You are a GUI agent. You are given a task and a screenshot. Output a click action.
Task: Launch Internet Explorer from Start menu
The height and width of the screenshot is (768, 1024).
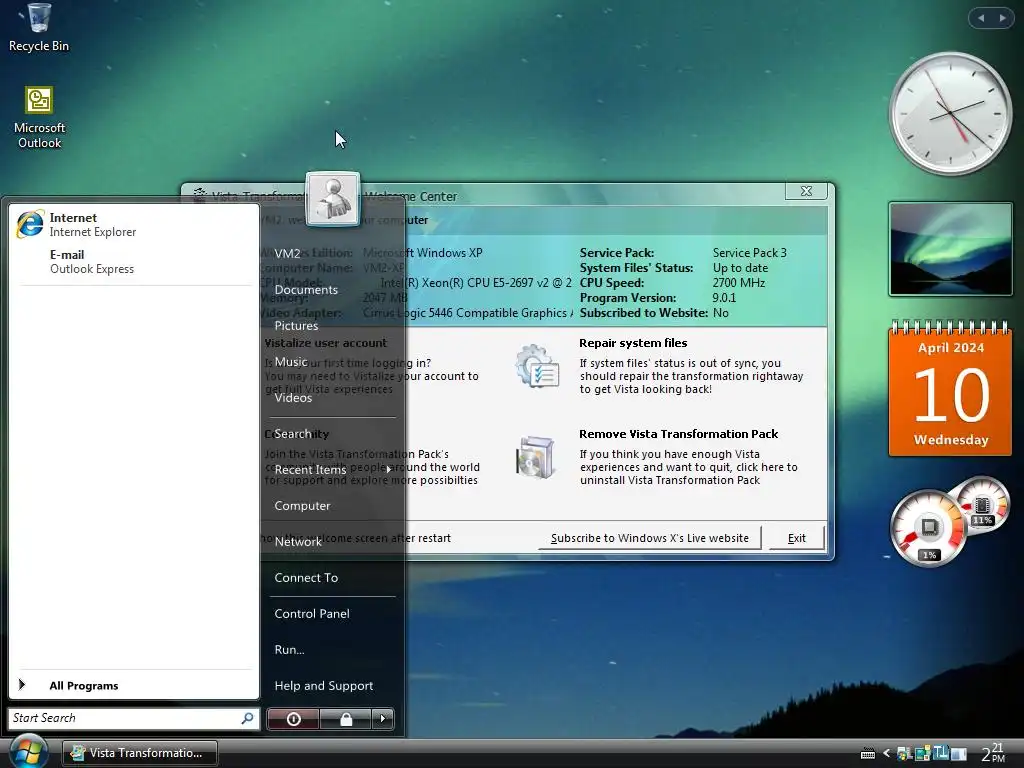tap(134, 225)
